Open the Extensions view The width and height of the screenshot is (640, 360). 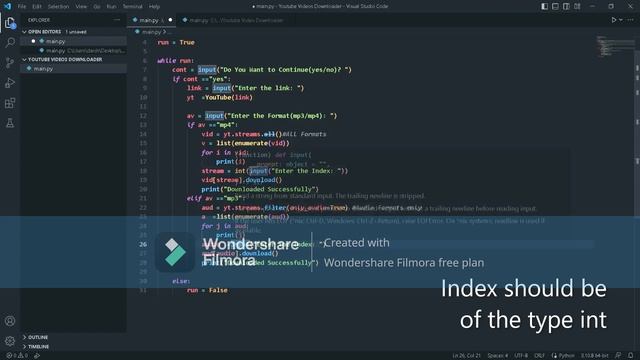coord(10,103)
